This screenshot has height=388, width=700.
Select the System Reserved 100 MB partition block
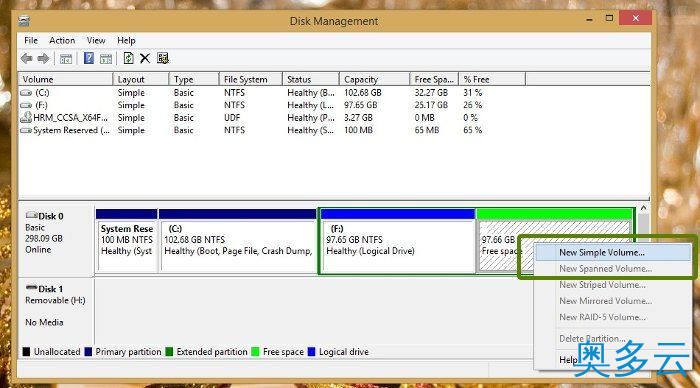click(127, 241)
